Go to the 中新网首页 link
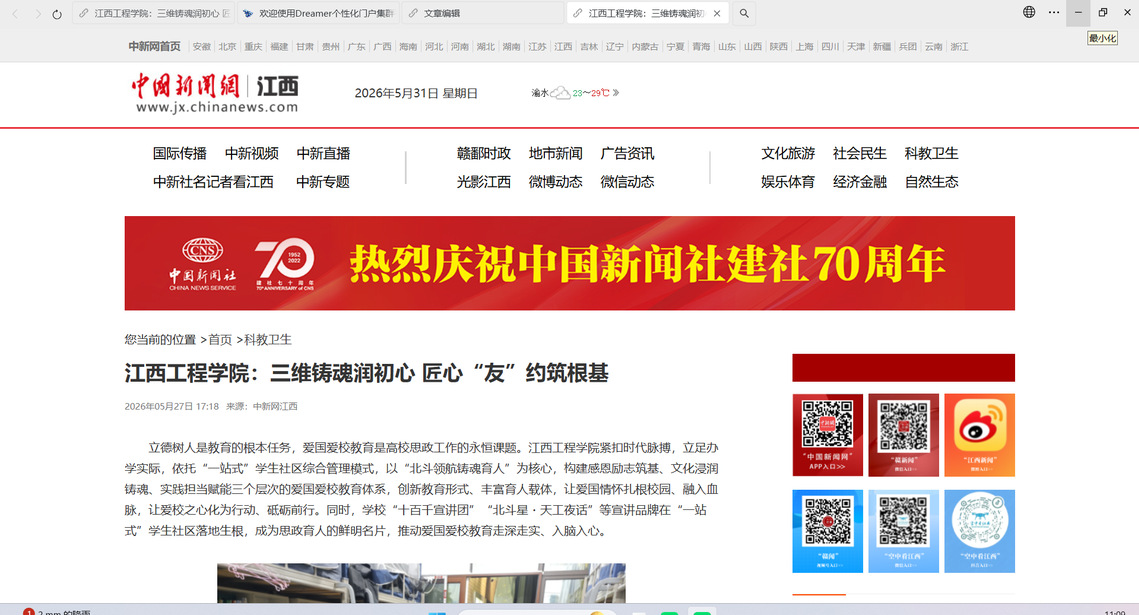 tap(155, 46)
